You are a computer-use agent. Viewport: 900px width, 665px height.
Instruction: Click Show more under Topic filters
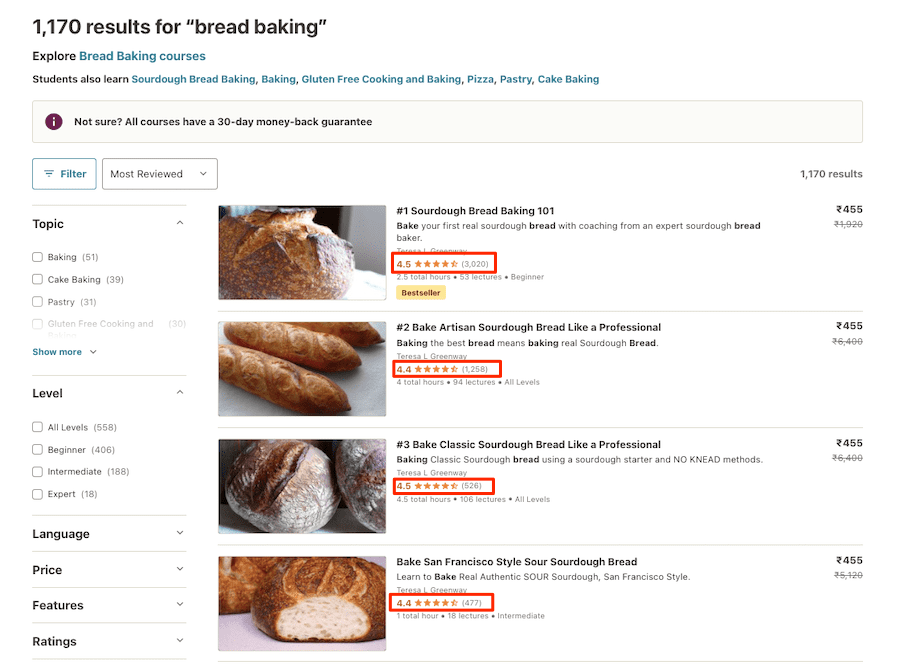(x=57, y=351)
